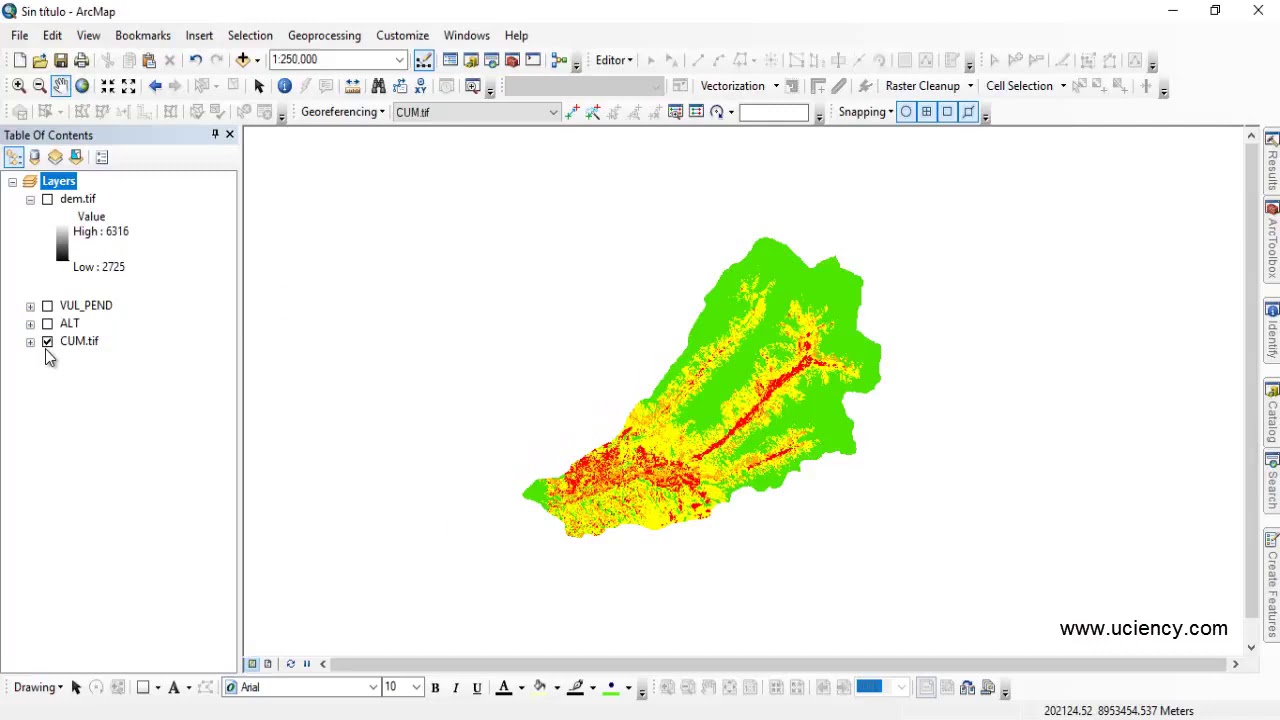Expand the ALT layer
This screenshot has height=720, width=1280.
pyautogui.click(x=30, y=324)
